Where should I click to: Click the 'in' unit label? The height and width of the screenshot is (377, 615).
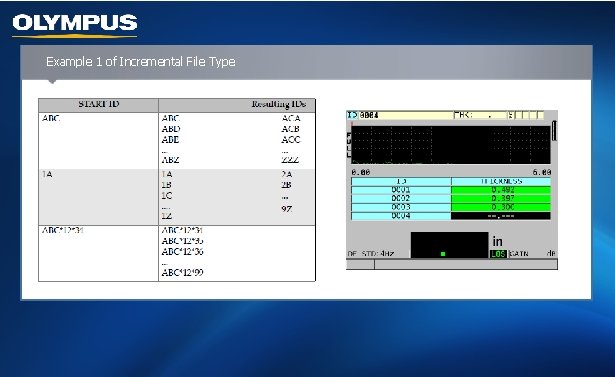click(x=497, y=241)
